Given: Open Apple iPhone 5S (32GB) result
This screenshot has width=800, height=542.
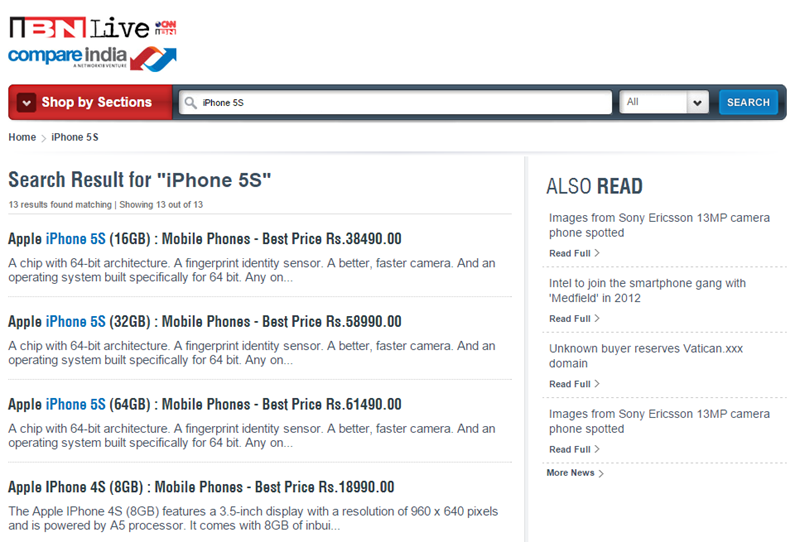Looking at the screenshot, I should pos(205,322).
